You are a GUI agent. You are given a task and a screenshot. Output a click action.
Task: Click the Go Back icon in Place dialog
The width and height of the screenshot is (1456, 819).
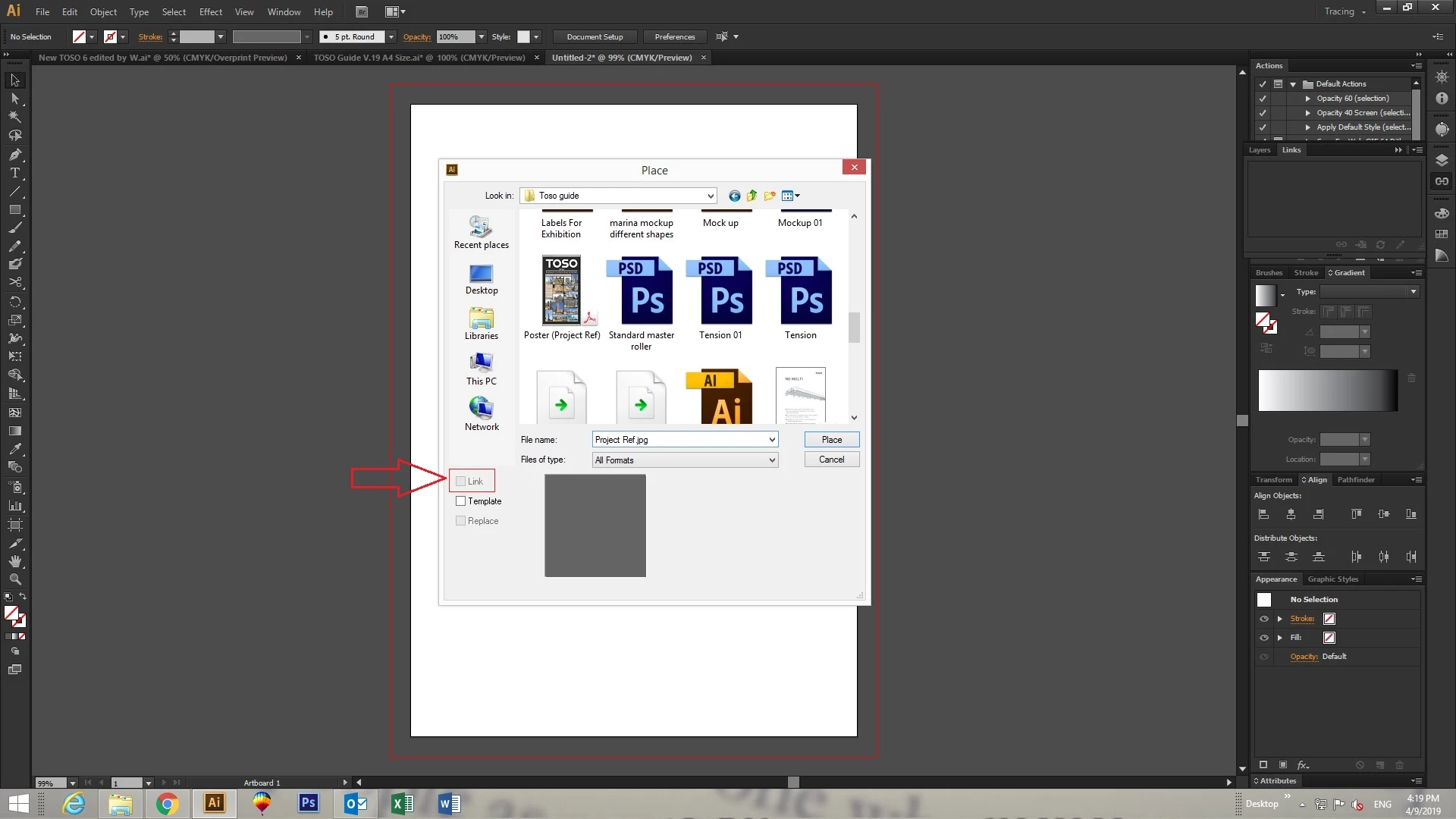click(734, 196)
